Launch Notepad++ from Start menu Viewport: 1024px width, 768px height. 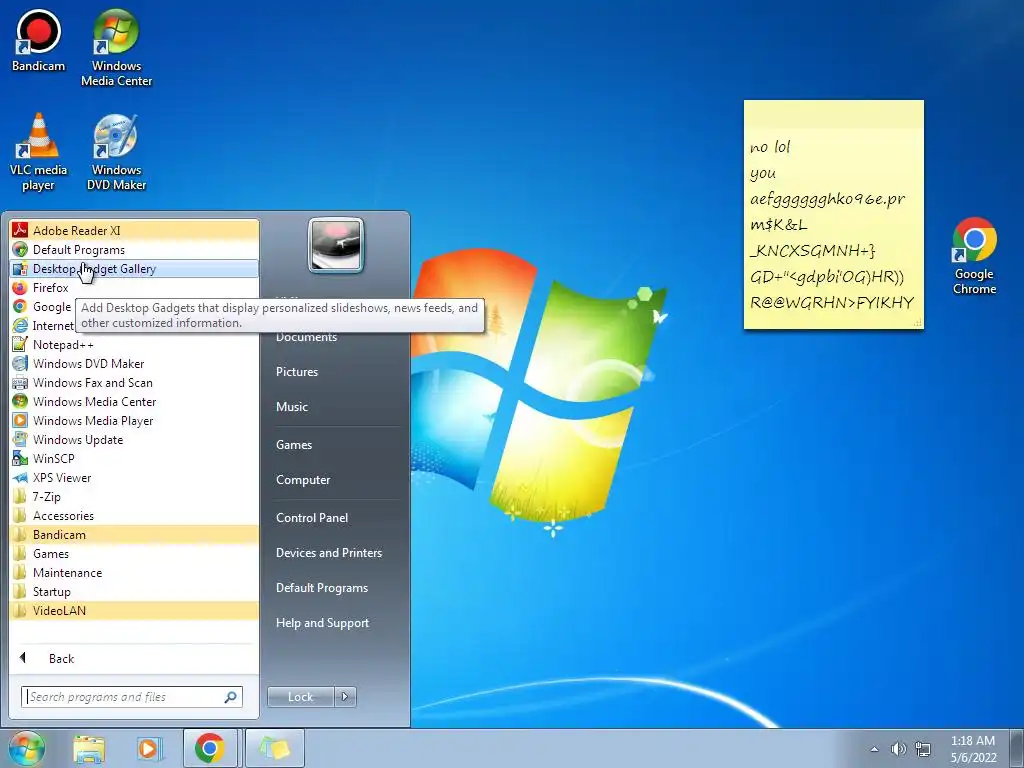(x=134, y=344)
